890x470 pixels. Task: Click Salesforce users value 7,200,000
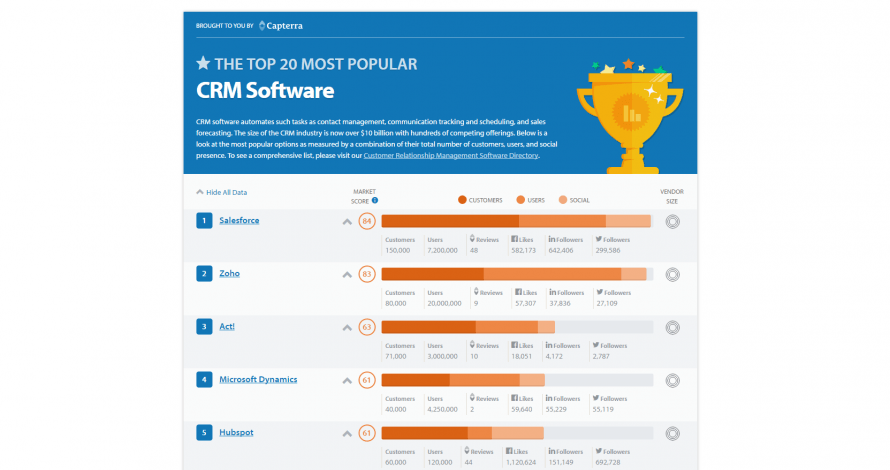[x=442, y=250]
